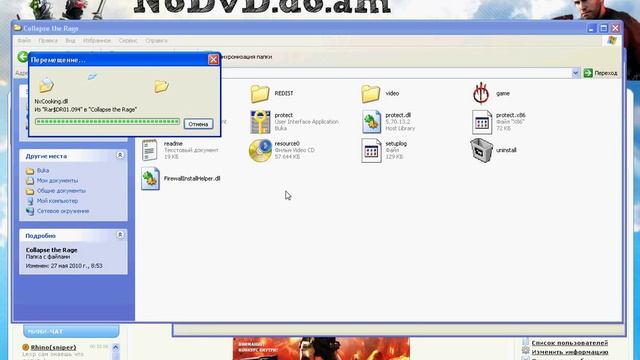Click the Rhino(sniper) avatar icon in chat

(x=25, y=347)
